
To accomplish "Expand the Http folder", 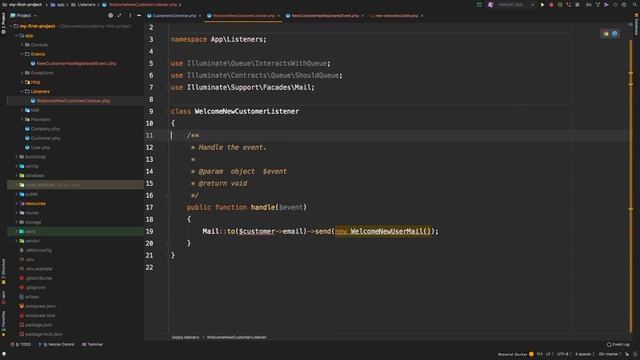I will pos(22,82).
